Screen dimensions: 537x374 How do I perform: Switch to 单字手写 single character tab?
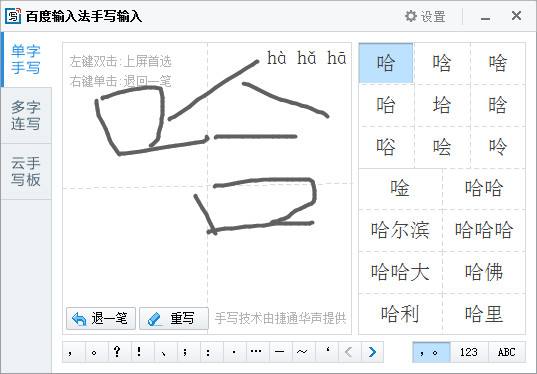click(x=26, y=60)
